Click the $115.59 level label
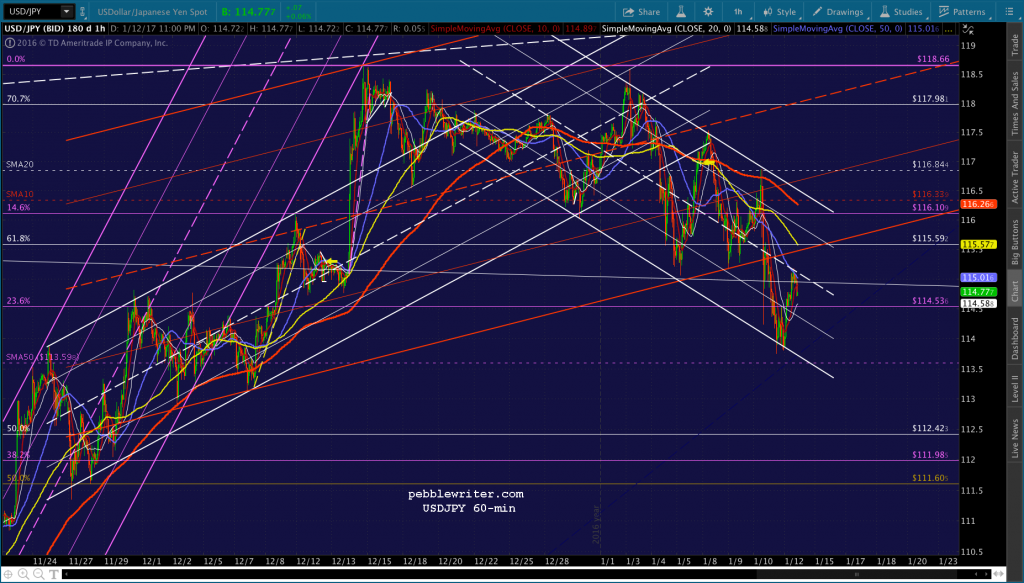The width and height of the screenshot is (1024, 583). click(931, 238)
